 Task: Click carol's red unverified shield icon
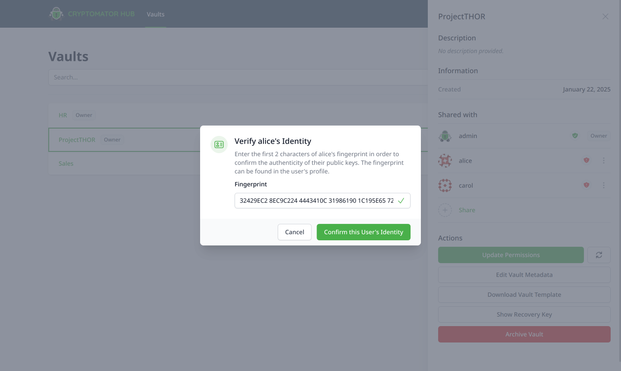tap(586, 185)
